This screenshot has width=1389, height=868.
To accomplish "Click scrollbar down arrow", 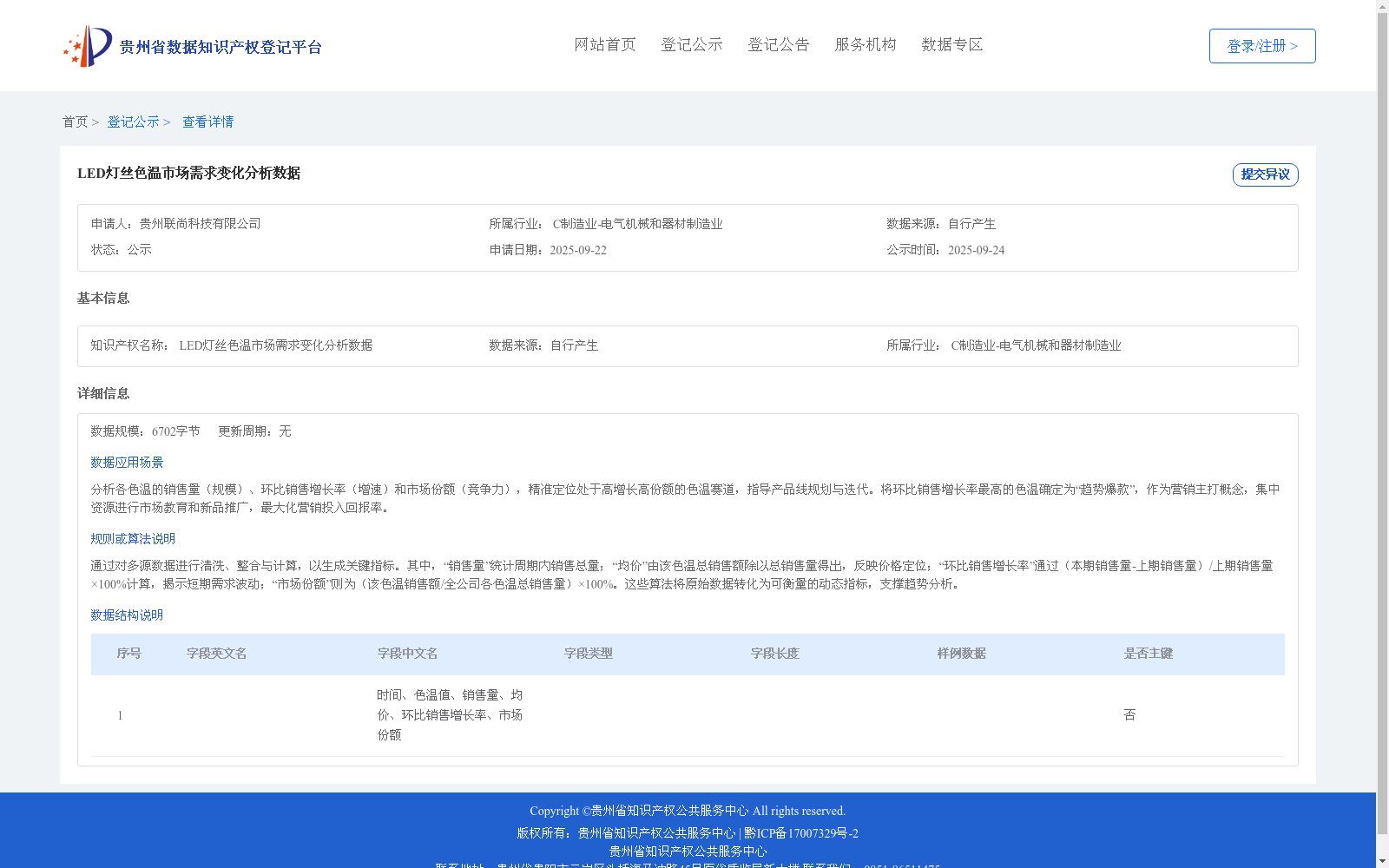I will tap(1383, 862).
